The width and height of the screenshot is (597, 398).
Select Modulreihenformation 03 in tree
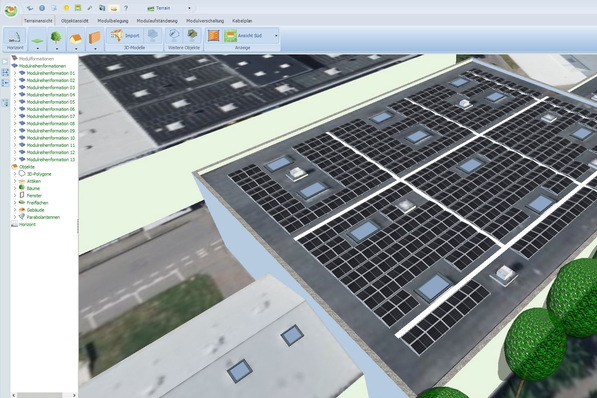click(51, 88)
